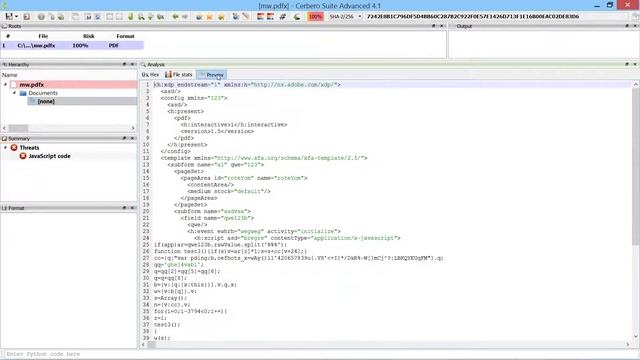Open the dropdown arrow beside the save icon

tap(17, 17)
